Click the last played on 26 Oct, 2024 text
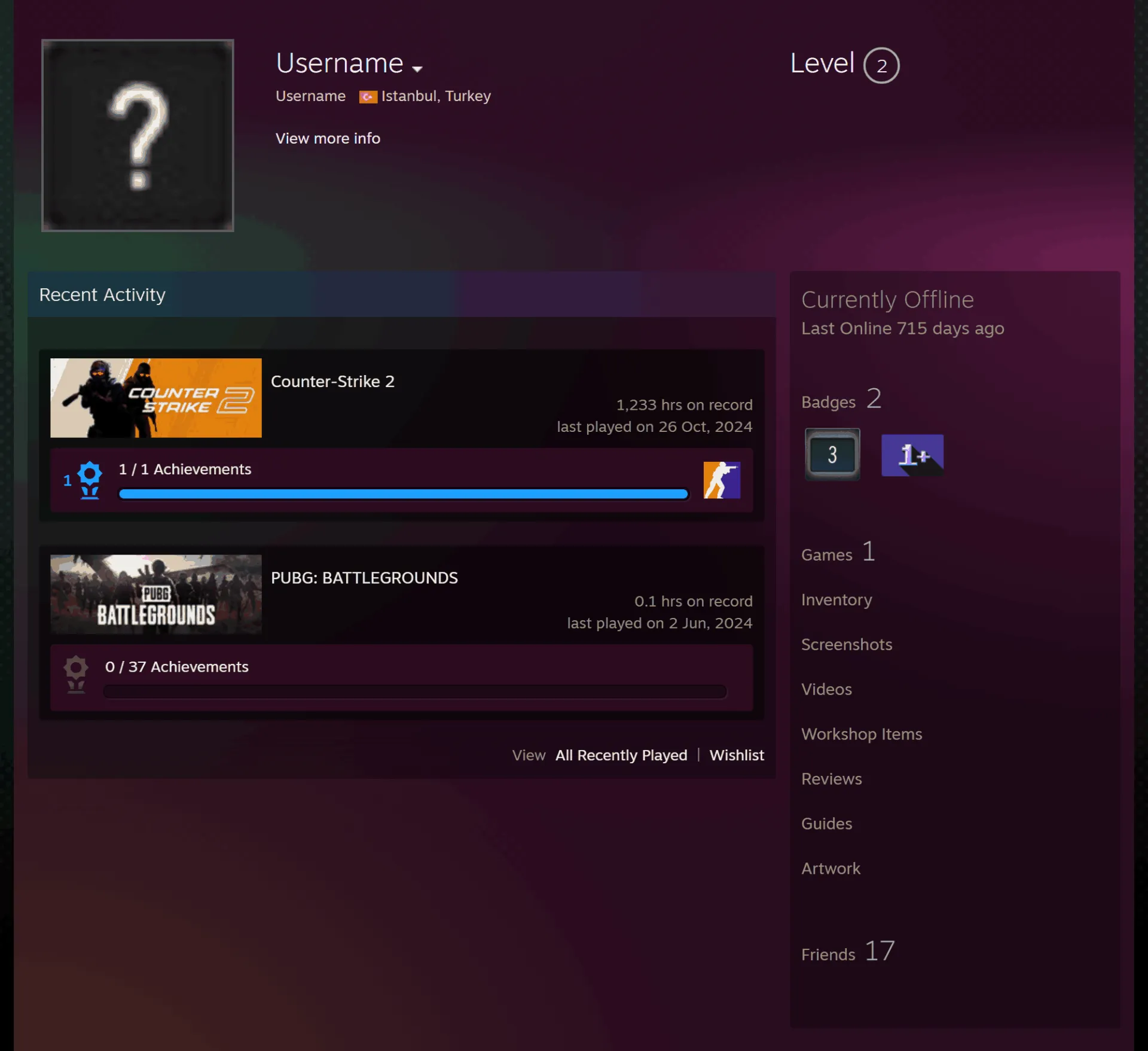1148x1051 pixels. click(654, 427)
